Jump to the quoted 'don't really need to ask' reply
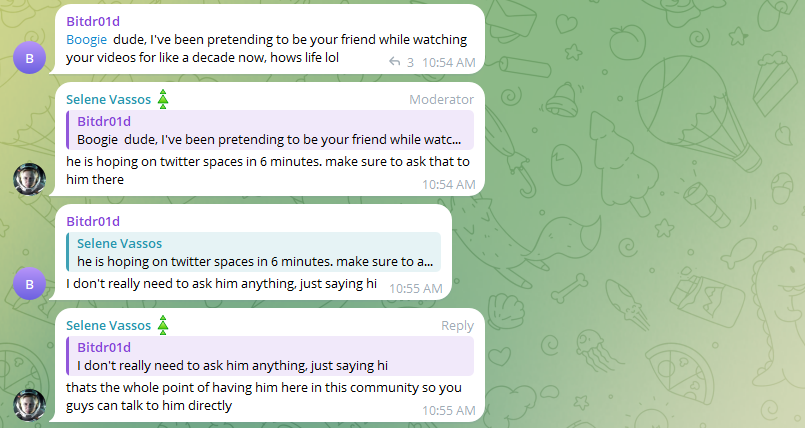805x428 pixels. coord(270,356)
